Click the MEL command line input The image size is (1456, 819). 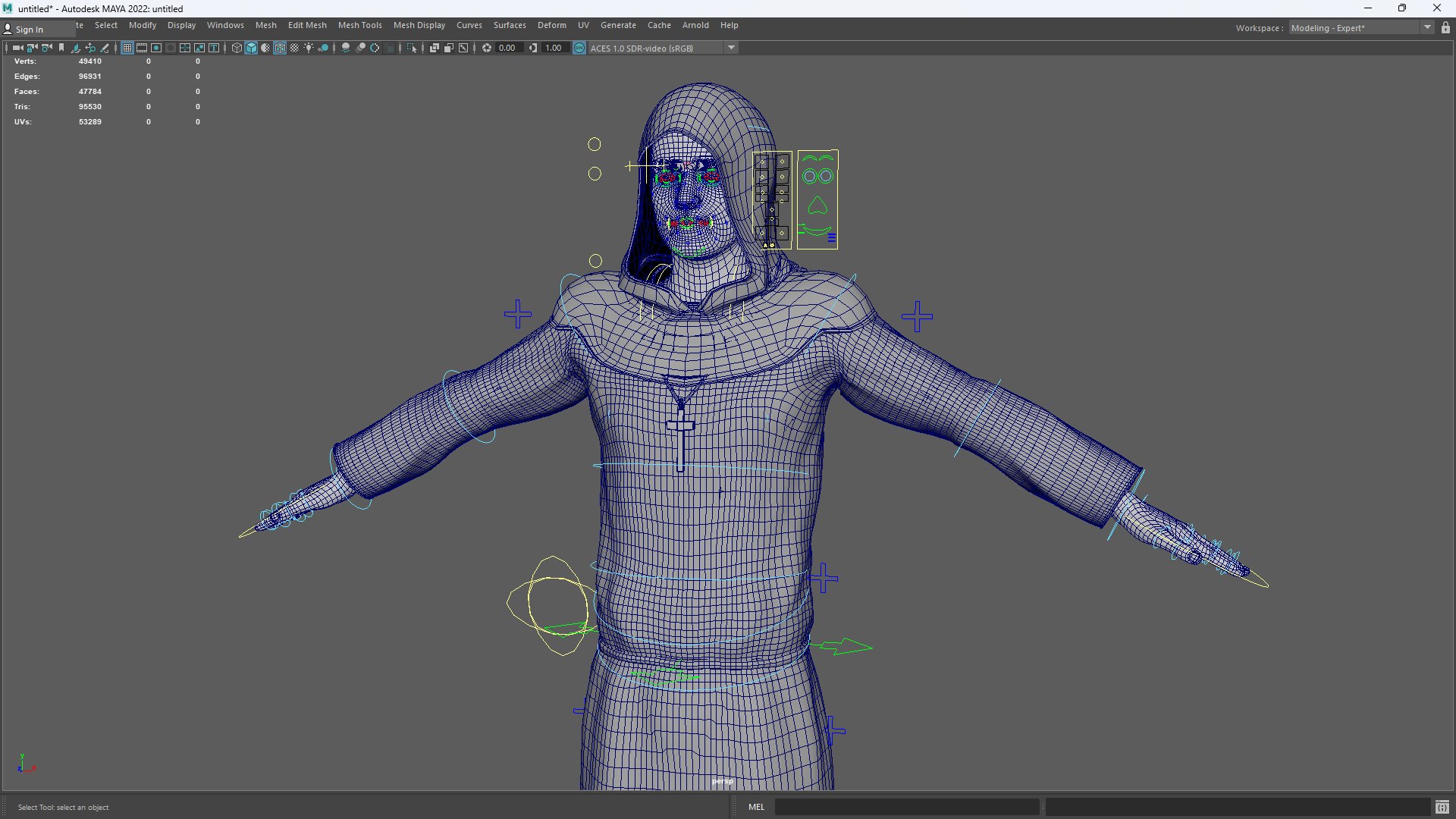pyautogui.click(x=906, y=807)
